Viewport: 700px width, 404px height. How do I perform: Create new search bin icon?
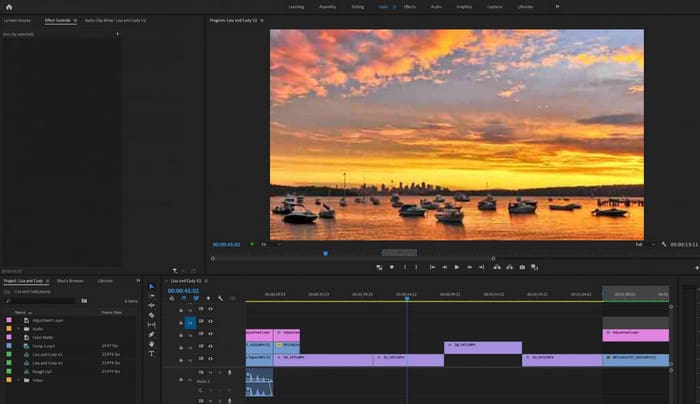[84, 301]
